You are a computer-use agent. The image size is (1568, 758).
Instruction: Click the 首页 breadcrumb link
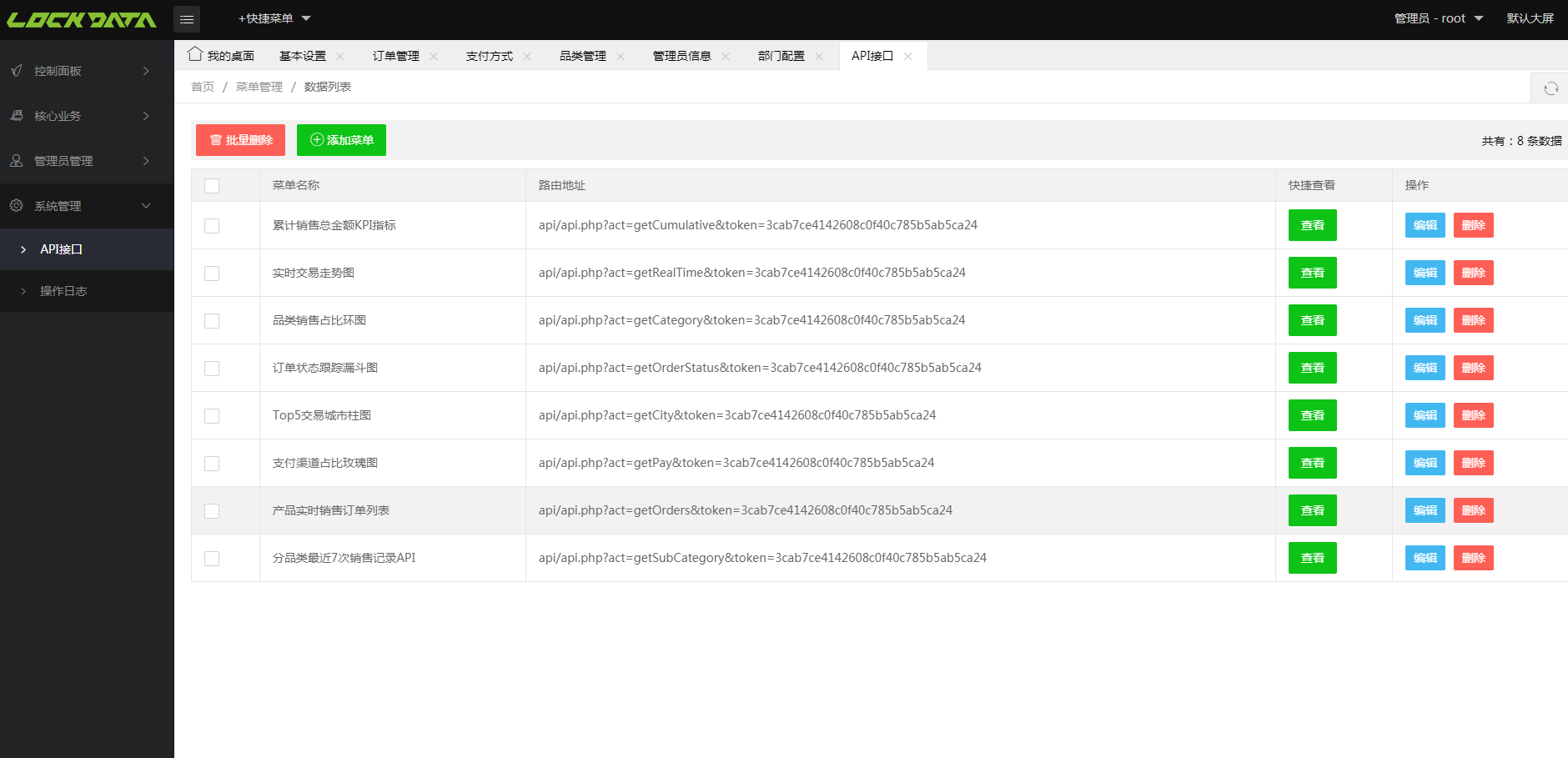coord(203,87)
